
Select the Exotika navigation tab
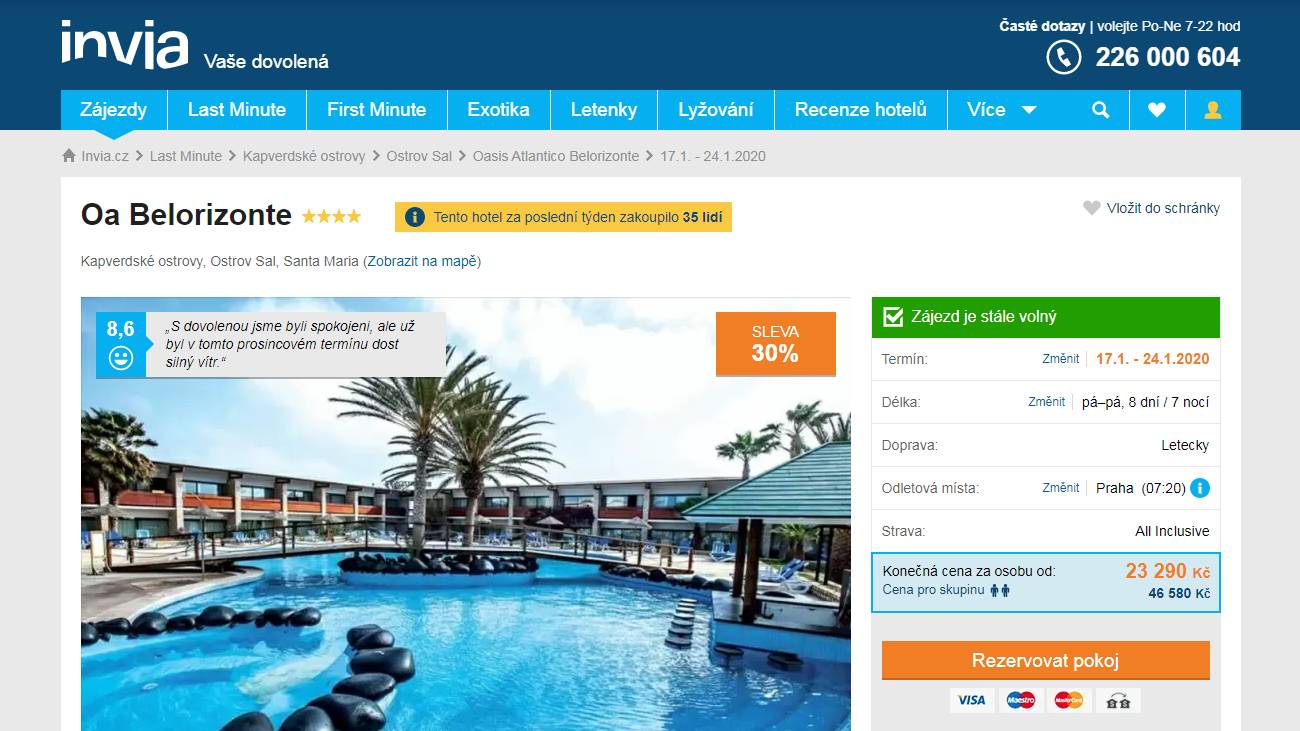pos(499,110)
